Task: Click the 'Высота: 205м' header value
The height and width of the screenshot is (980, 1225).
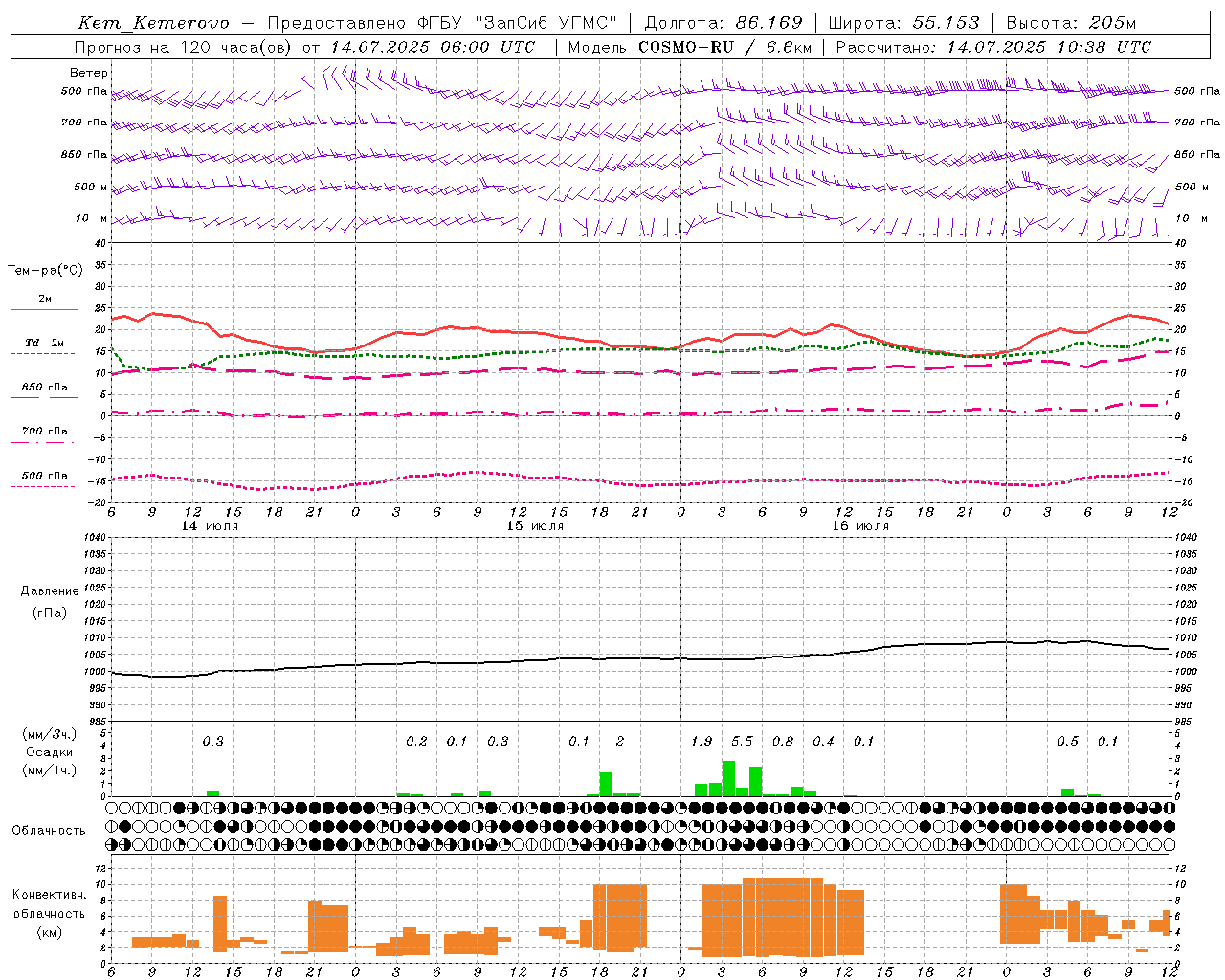Action: click(x=1072, y=23)
